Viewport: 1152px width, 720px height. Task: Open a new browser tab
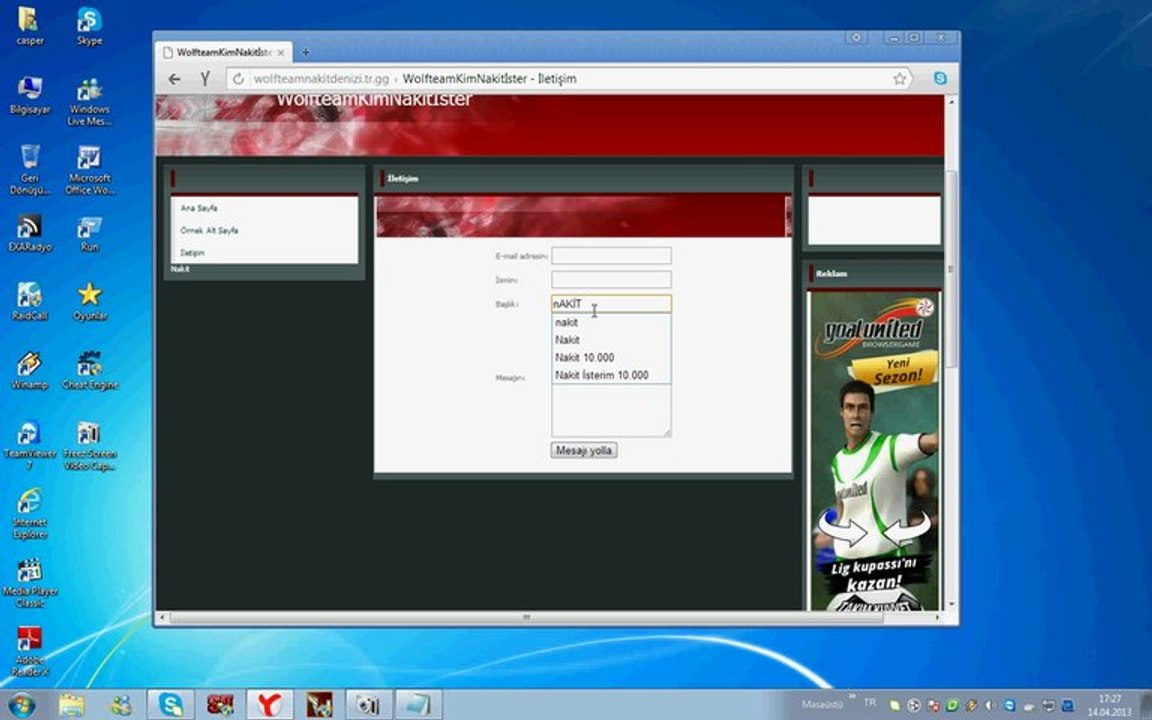click(306, 52)
